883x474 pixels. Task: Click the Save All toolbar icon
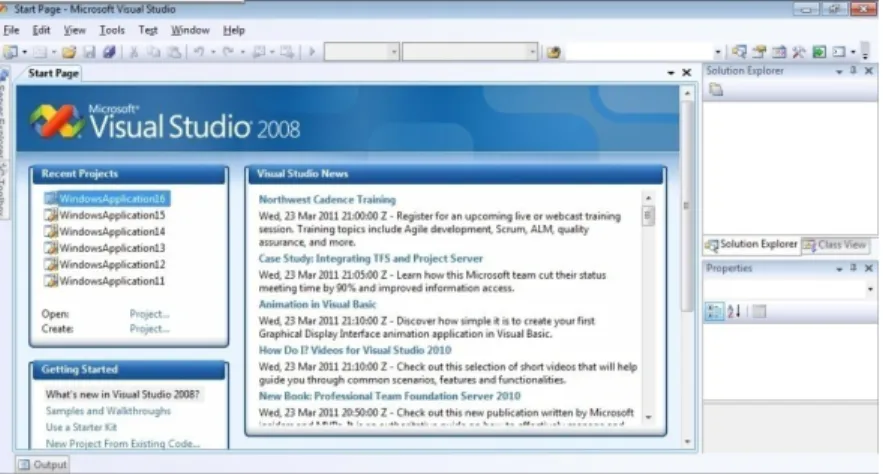click(109, 52)
